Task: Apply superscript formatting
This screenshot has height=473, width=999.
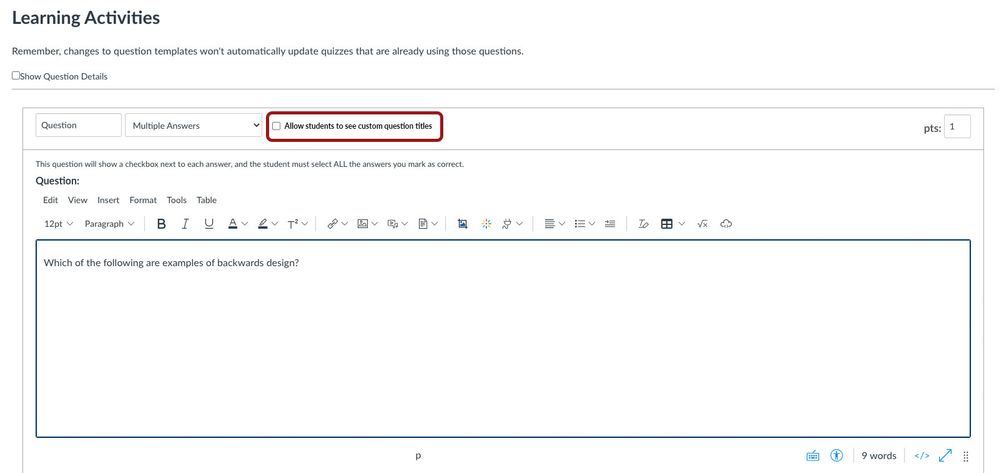Action: pos(292,224)
